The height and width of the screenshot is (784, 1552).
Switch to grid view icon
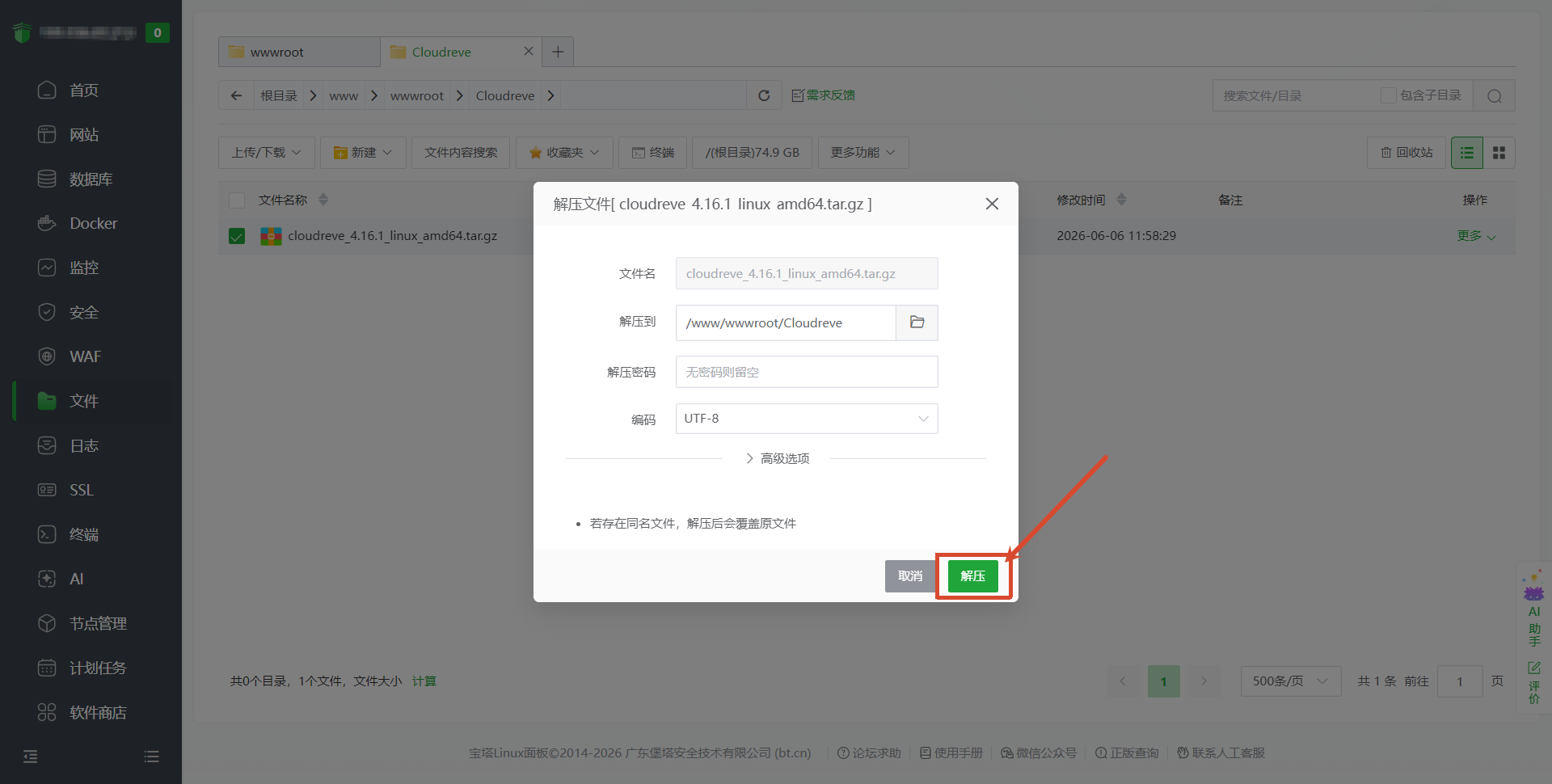click(x=1499, y=152)
